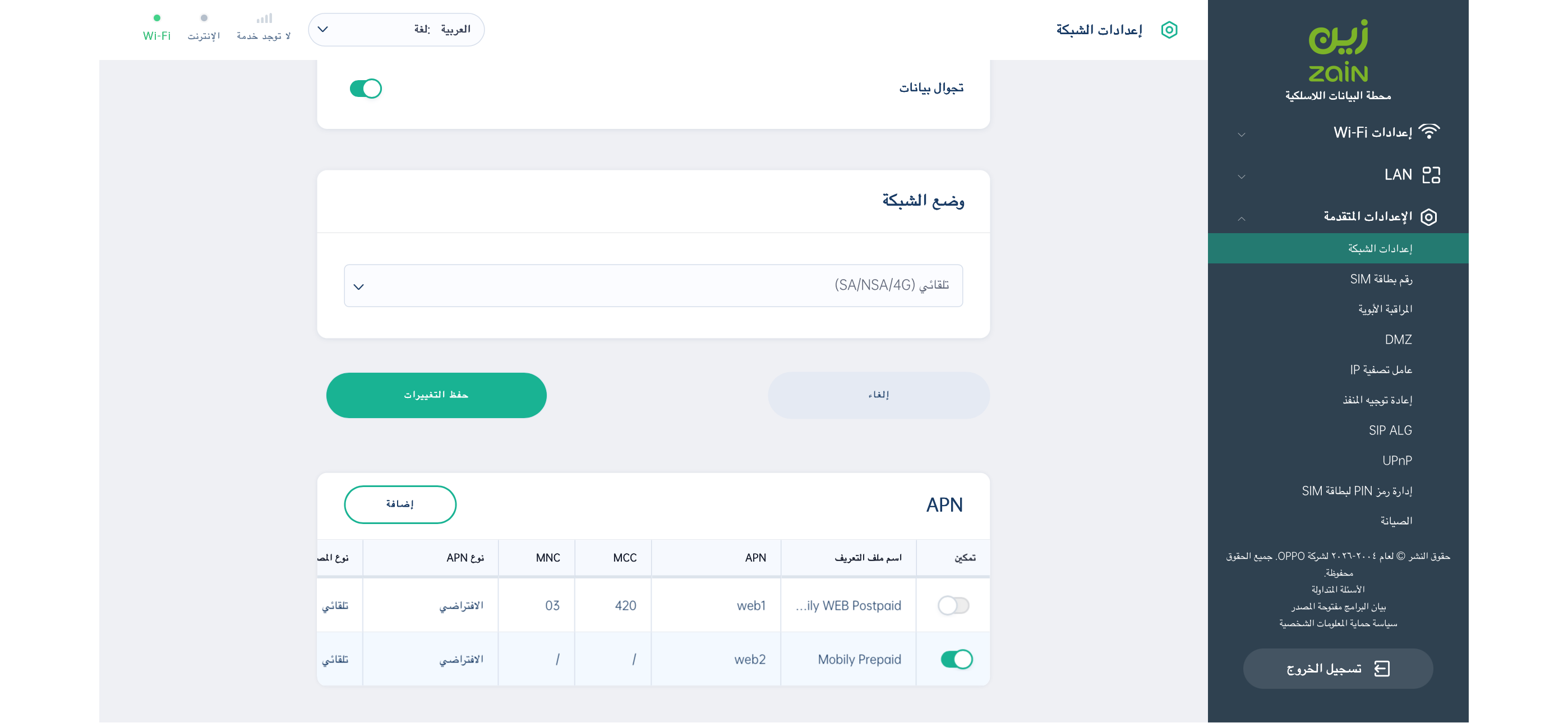Enable the WEB Postpaid APN profile toggle
Viewport: 1568px width, 723px height.
[x=953, y=605]
